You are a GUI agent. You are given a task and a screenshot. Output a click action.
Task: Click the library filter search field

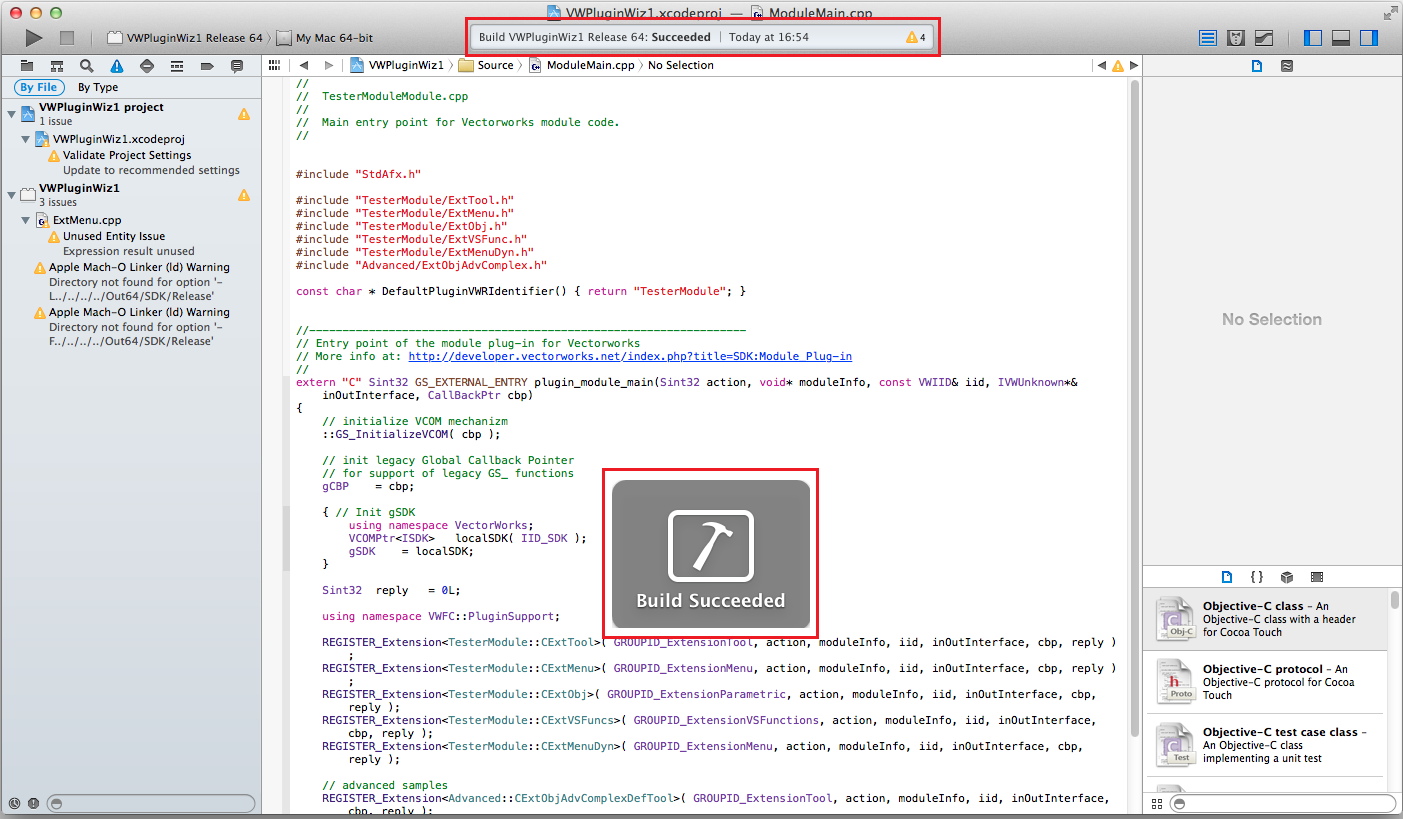pyautogui.click(x=1283, y=803)
